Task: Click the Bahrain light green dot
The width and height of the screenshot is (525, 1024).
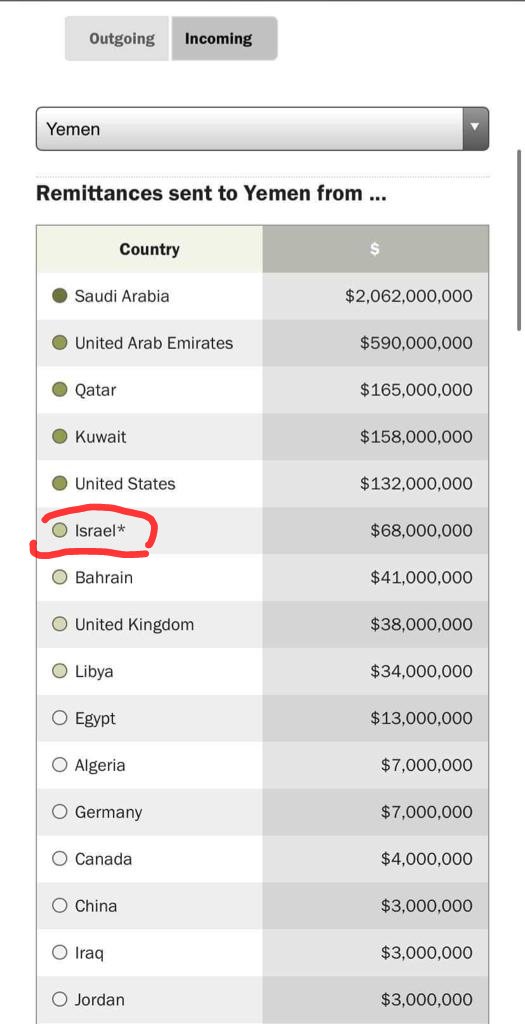Action: tap(59, 577)
